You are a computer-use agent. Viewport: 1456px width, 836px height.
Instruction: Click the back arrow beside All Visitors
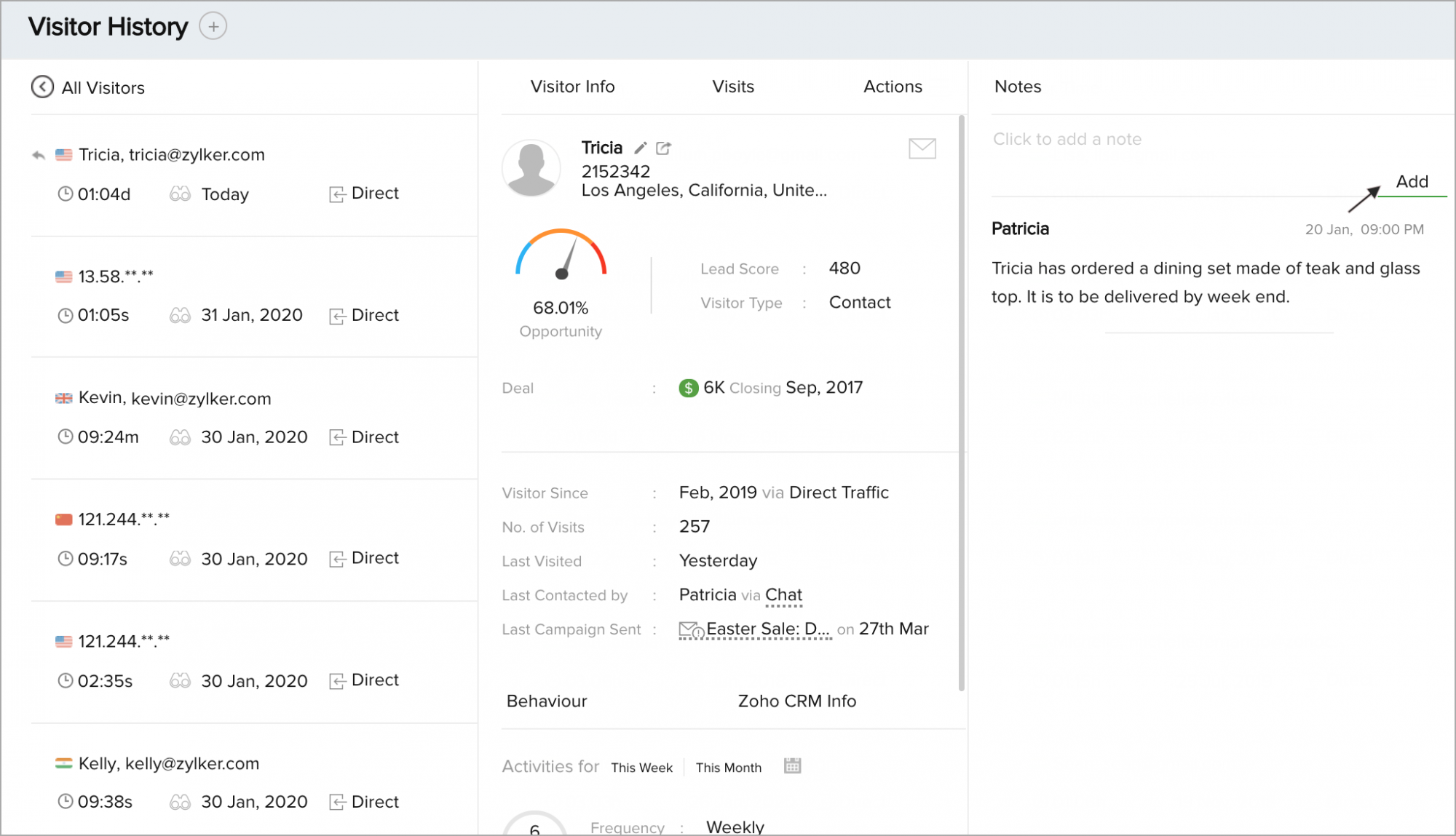pyautogui.click(x=42, y=87)
